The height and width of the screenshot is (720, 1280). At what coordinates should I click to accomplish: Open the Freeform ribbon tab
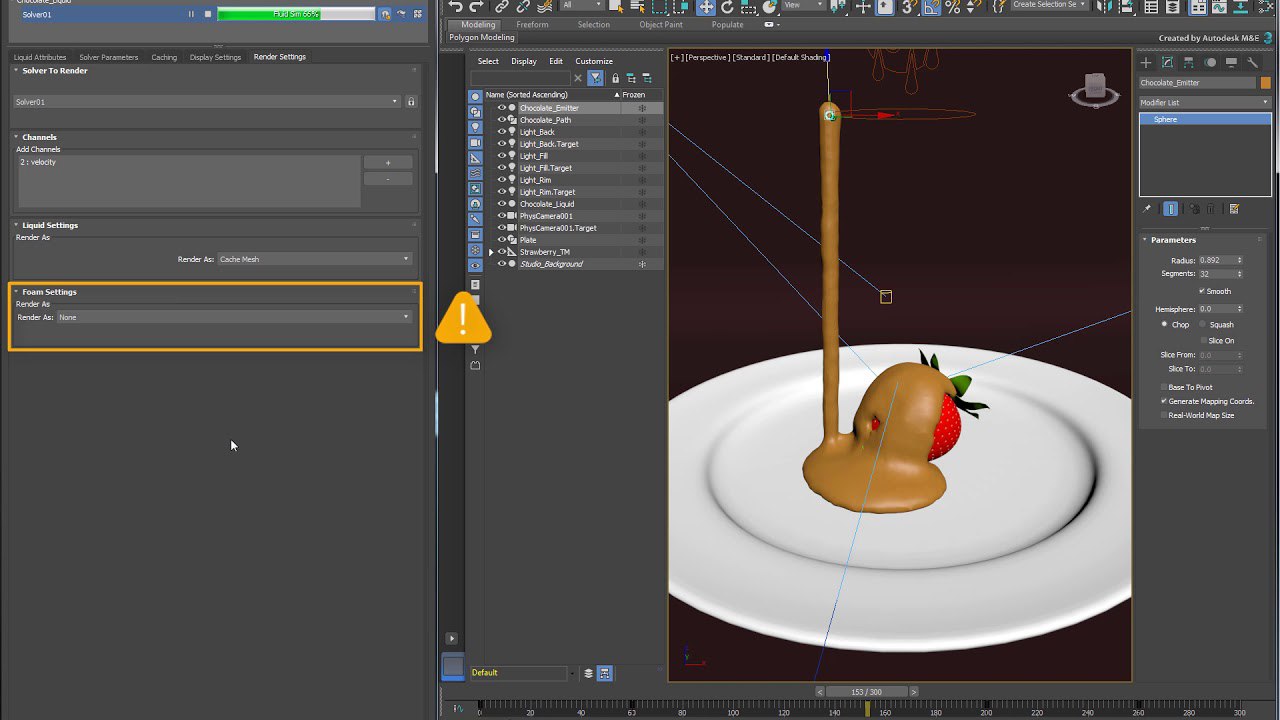(x=532, y=25)
